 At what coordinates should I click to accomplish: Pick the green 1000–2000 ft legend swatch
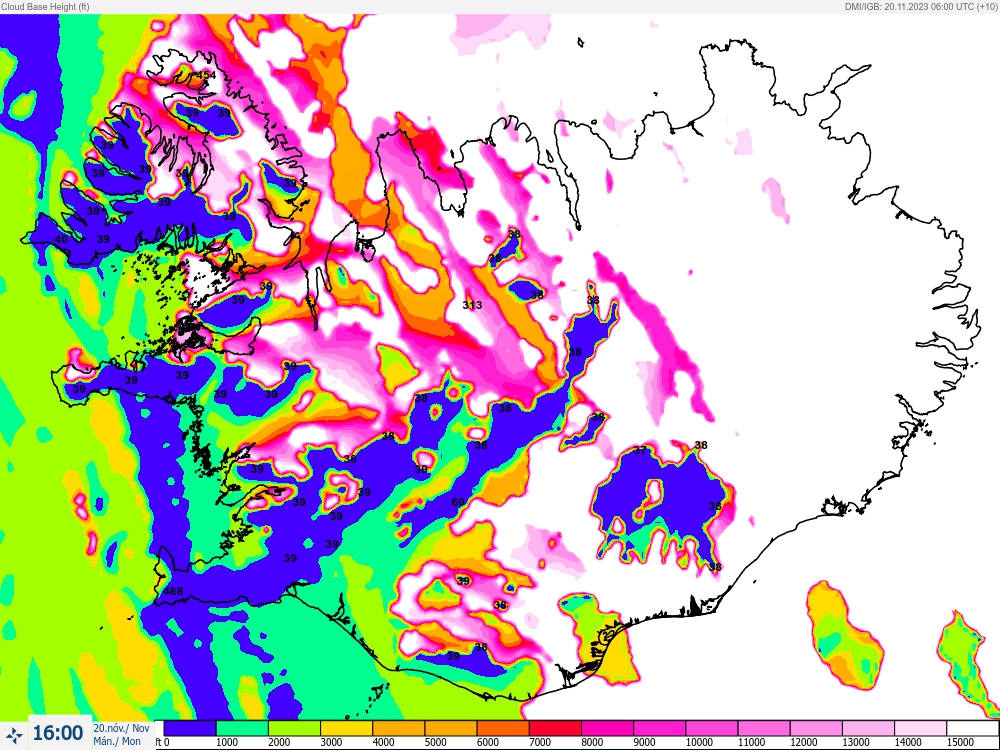242,728
